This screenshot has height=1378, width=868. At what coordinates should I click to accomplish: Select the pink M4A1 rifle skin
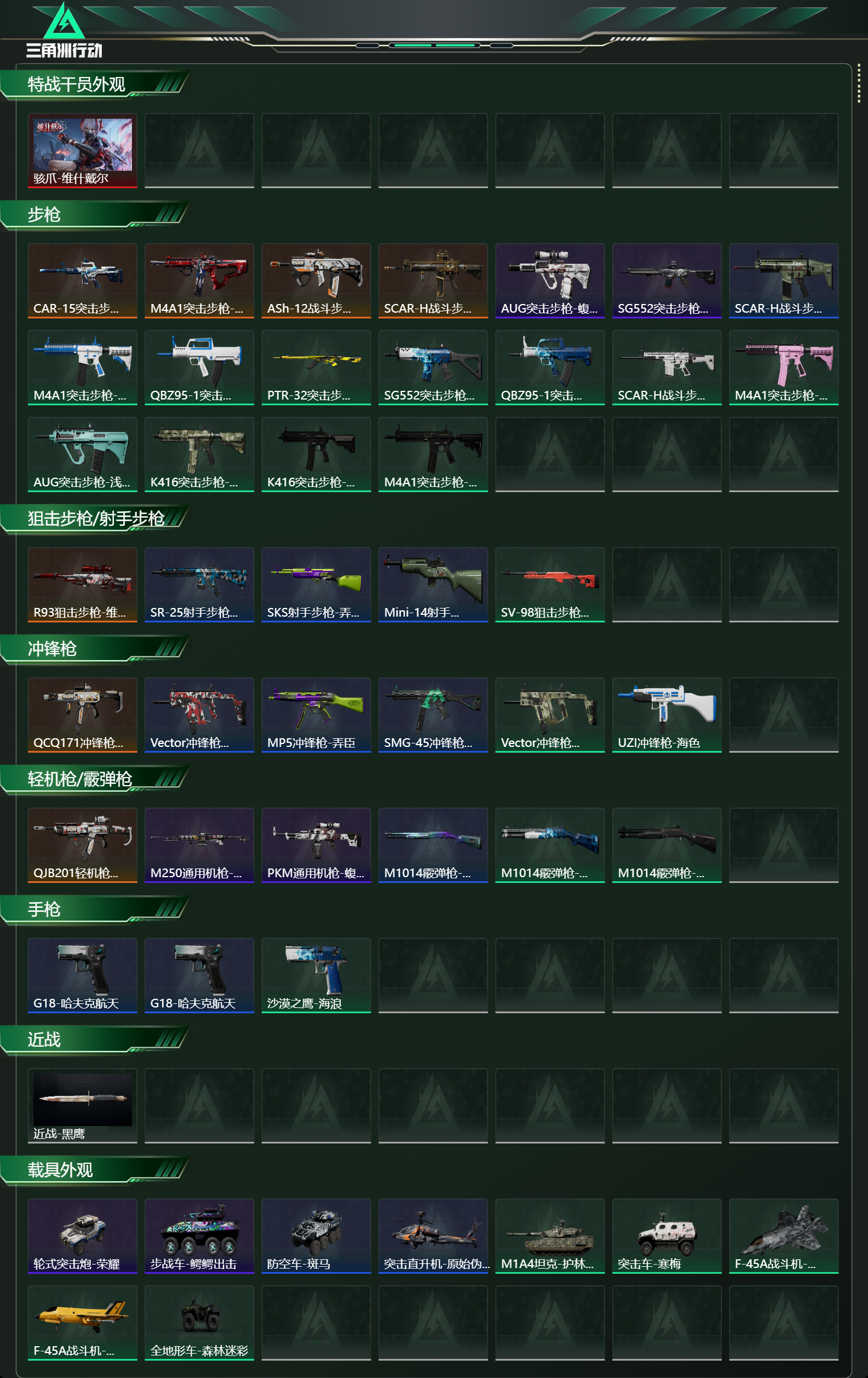pyautogui.click(x=784, y=368)
